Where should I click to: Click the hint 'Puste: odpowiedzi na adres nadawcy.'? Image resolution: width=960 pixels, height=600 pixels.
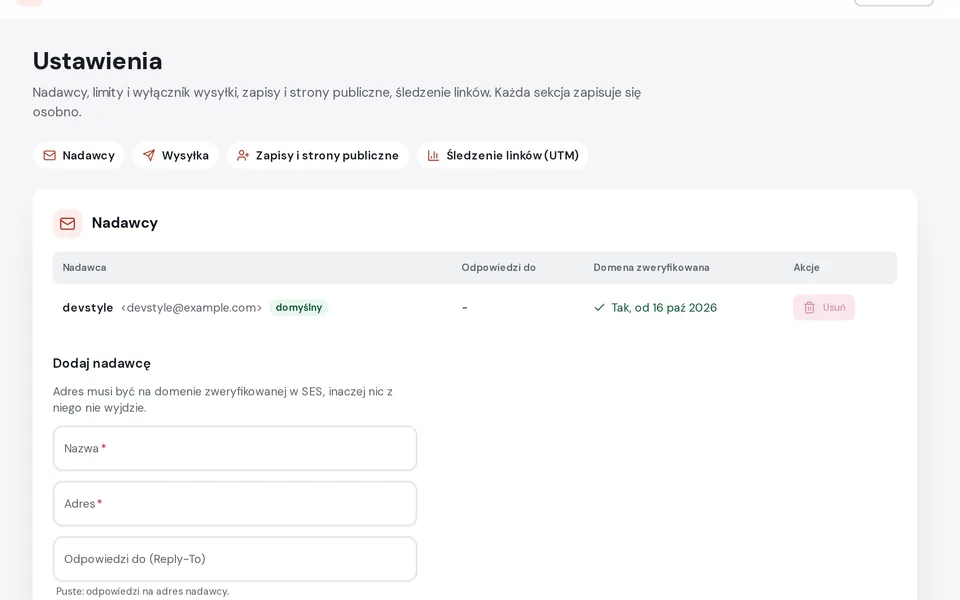point(143,591)
